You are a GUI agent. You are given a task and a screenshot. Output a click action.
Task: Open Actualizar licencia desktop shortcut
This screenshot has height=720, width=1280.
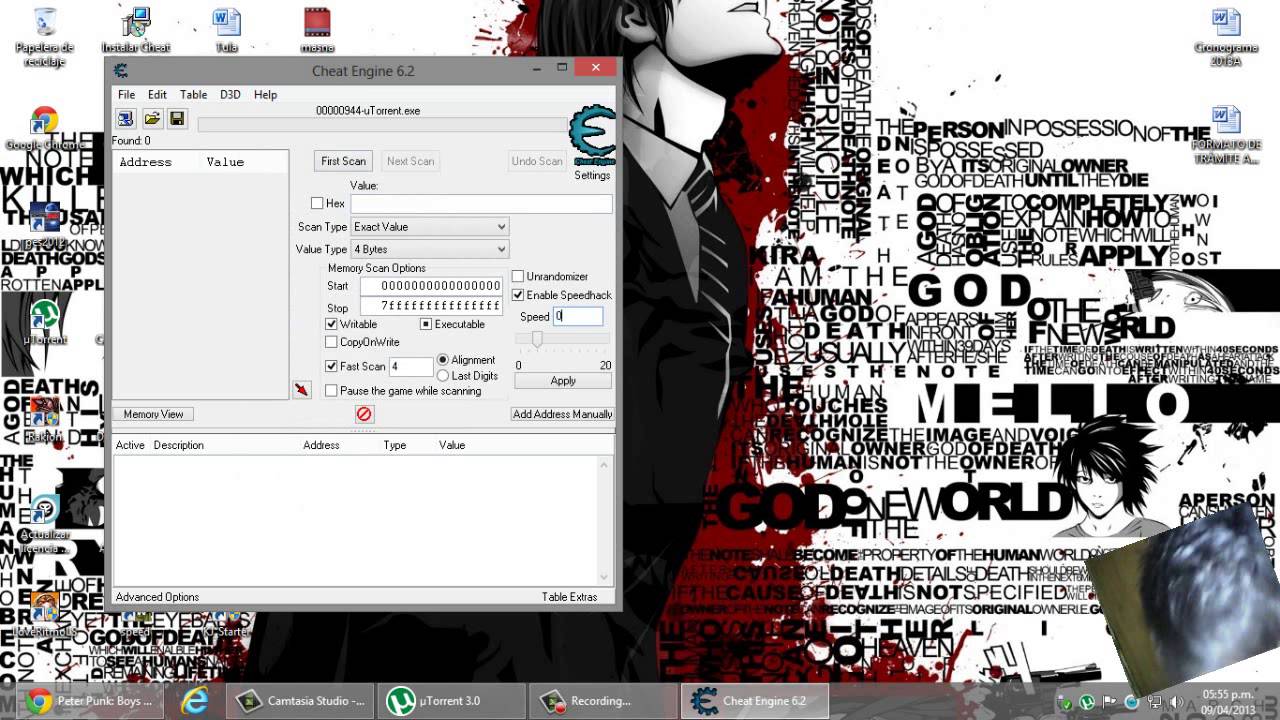click(44, 525)
